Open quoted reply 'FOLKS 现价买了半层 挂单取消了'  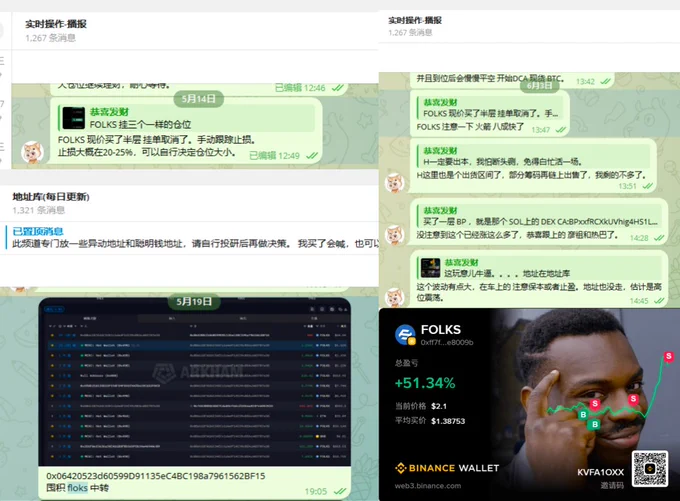[x=490, y=108]
